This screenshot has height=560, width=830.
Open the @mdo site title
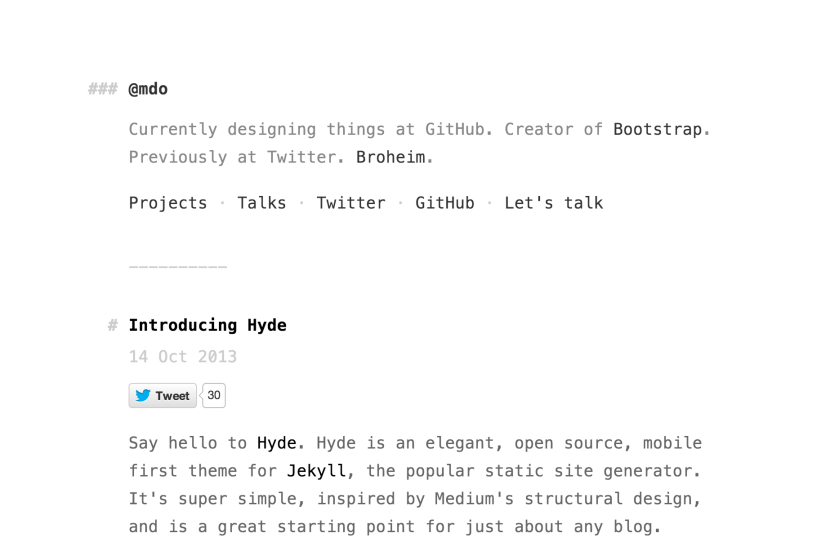tap(148, 89)
